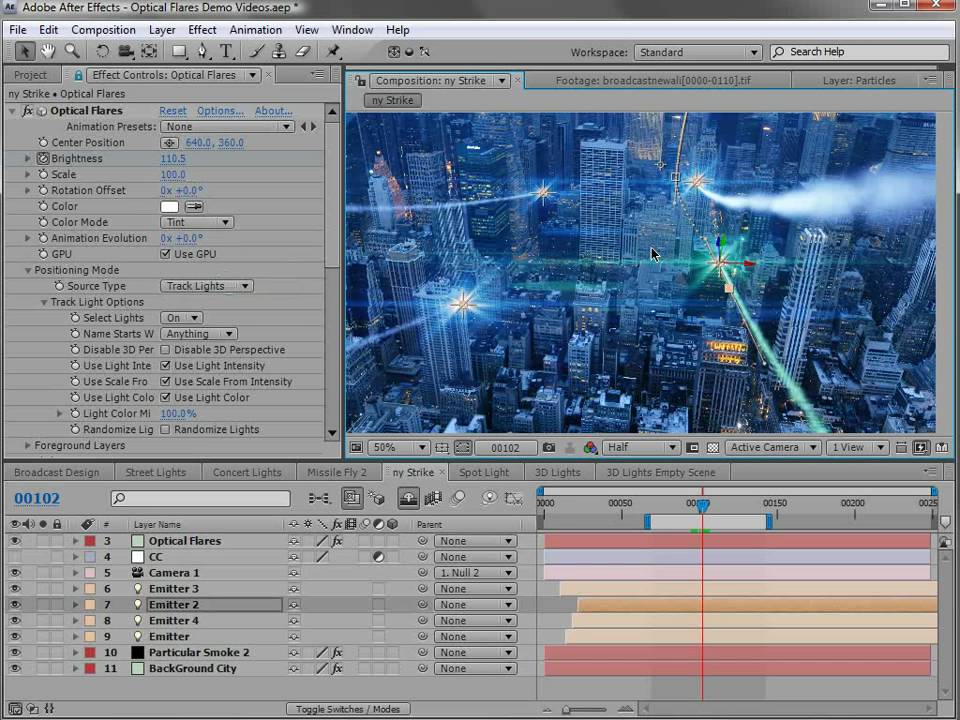960x720 pixels.
Task: Expand Foreground Layers group
Action: [x=28, y=445]
